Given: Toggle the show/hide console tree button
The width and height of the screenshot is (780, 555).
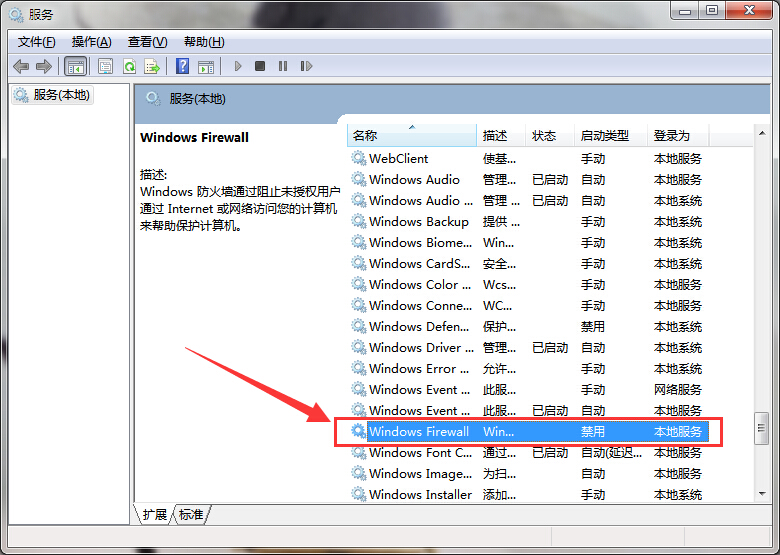Looking at the screenshot, I should tap(74, 66).
